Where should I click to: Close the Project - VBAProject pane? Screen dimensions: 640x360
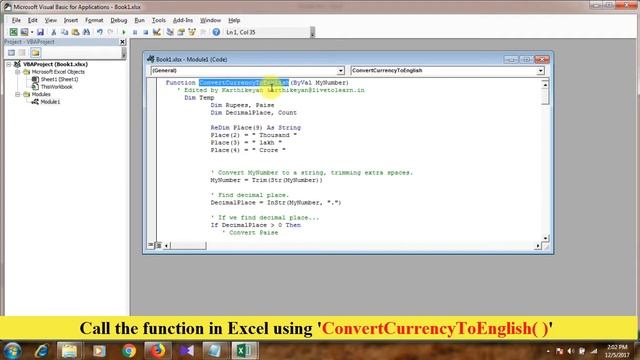[122, 42]
